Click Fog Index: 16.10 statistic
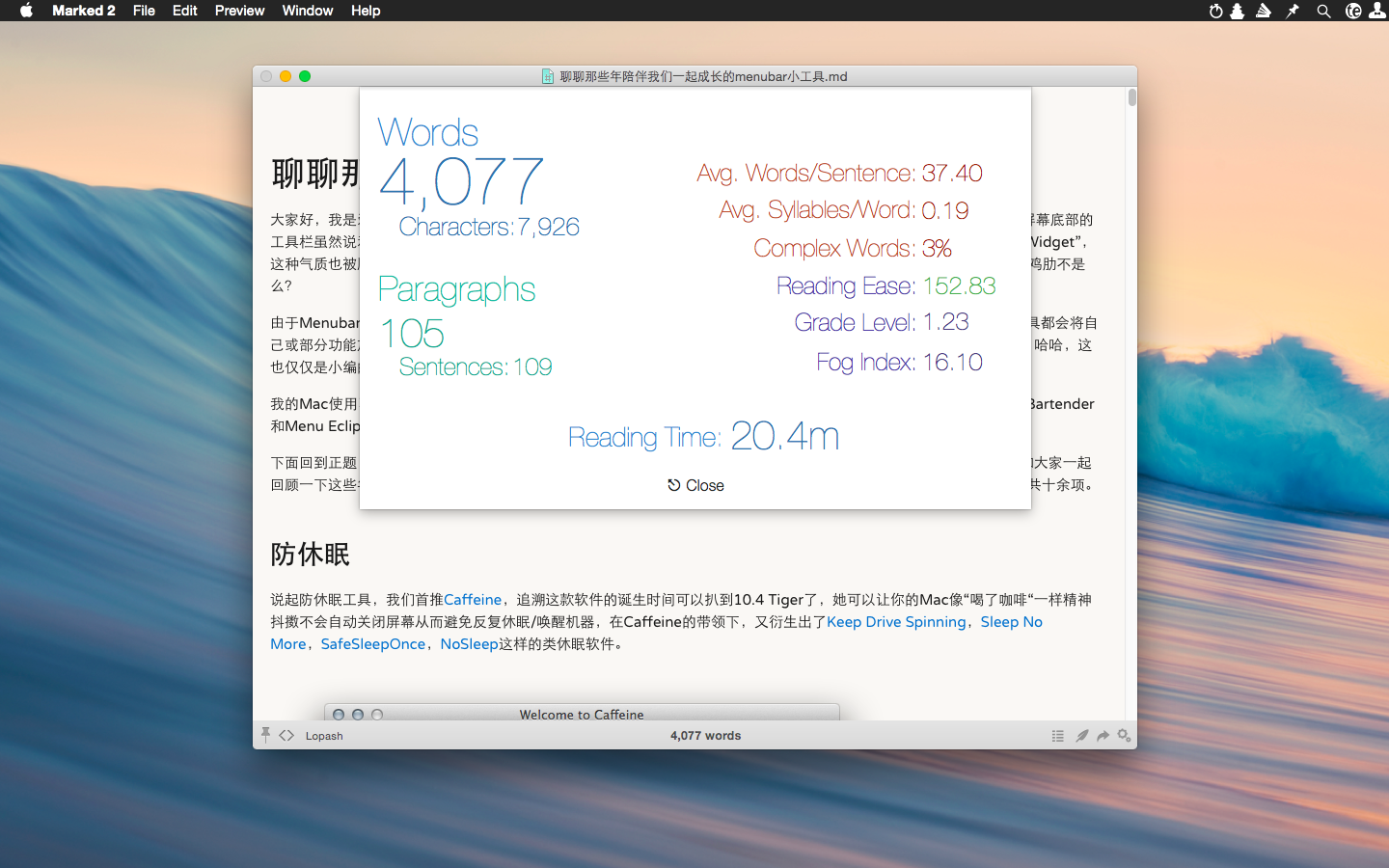 tap(899, 362)
